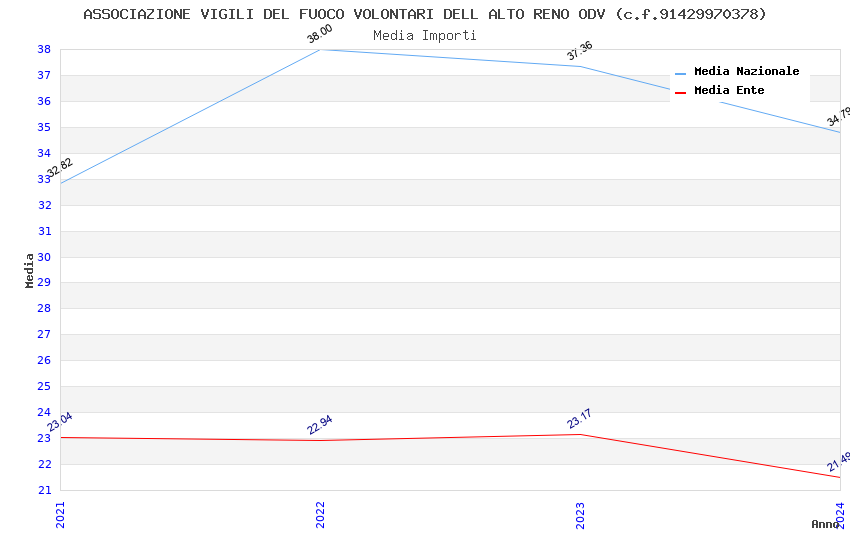Image resolution: width=850 pixels, height=550 pixels.
Task: Click the y-axis value 24
Action: [x=44, y=412]
